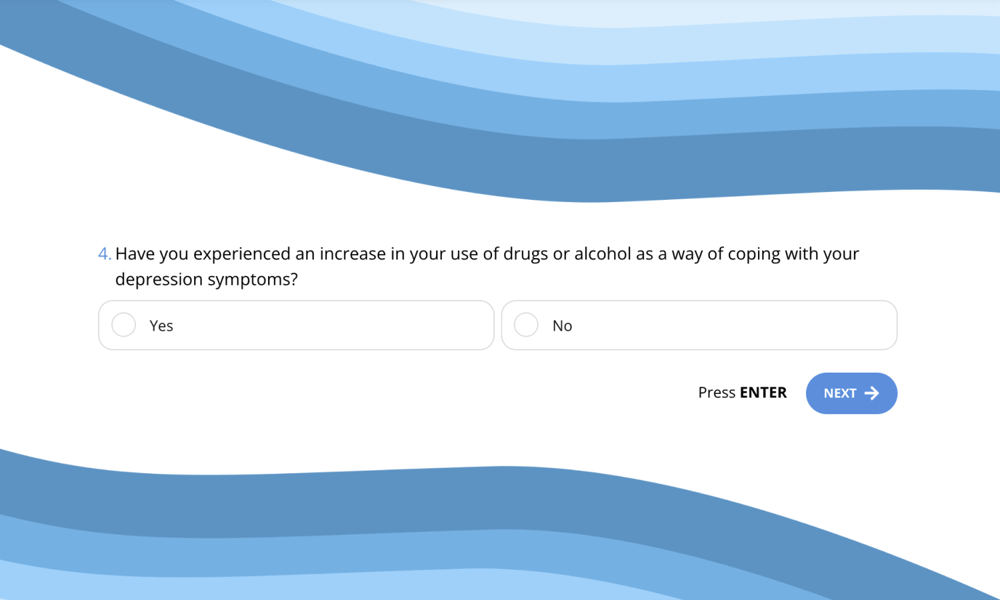Click the No label text
Viewport: 1000px width, 600px height.
(x=562, y=325)
